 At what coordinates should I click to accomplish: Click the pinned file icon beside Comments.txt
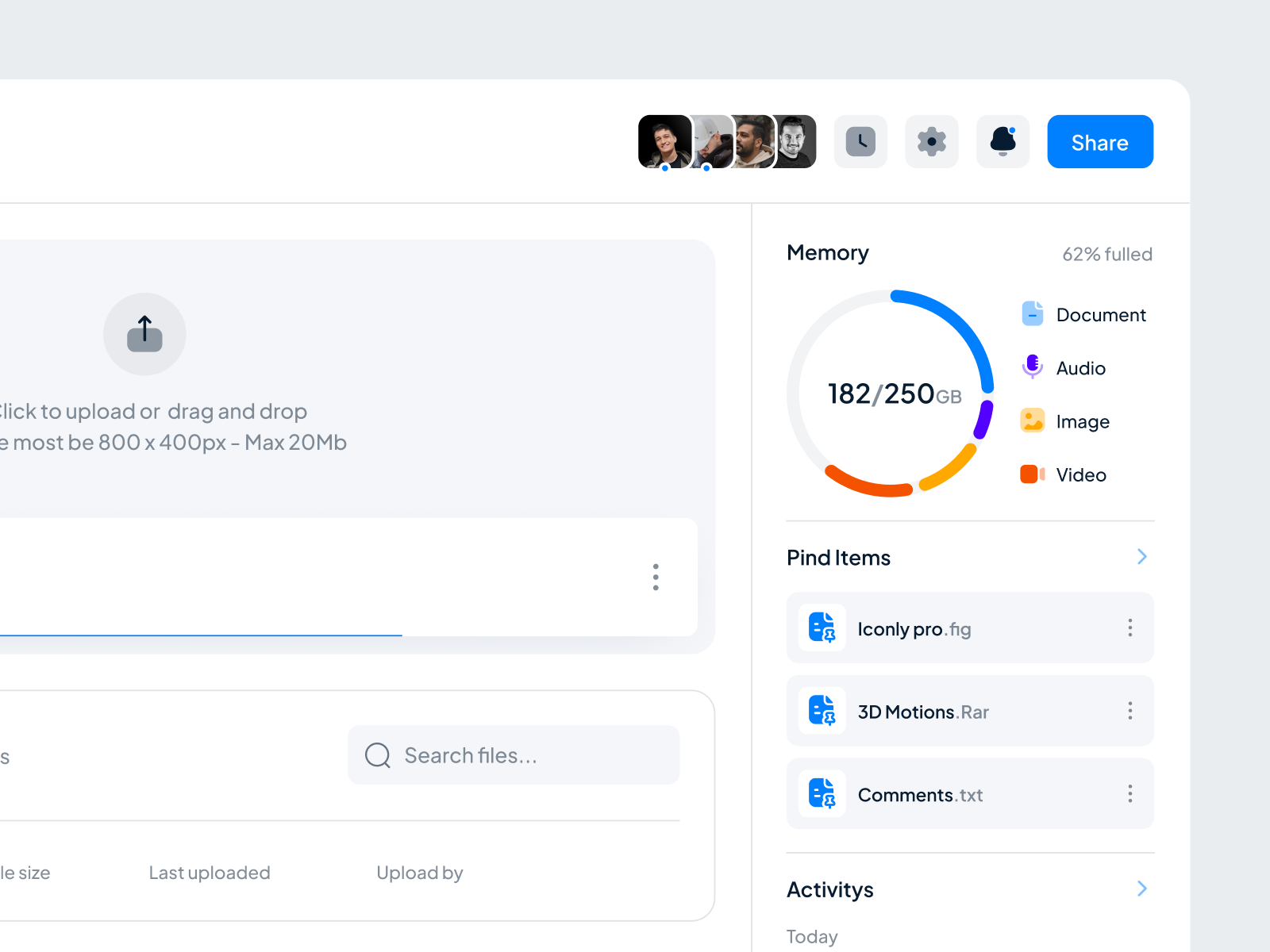click(x=822, y=793)
